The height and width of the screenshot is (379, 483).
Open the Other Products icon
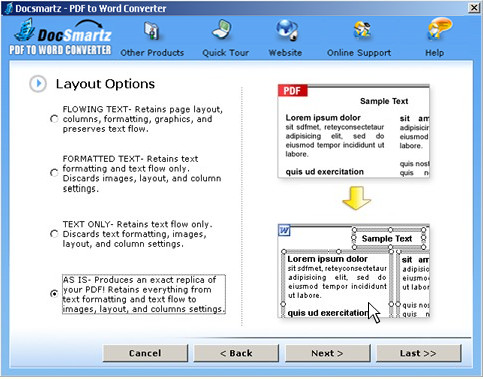click(152, 31)
